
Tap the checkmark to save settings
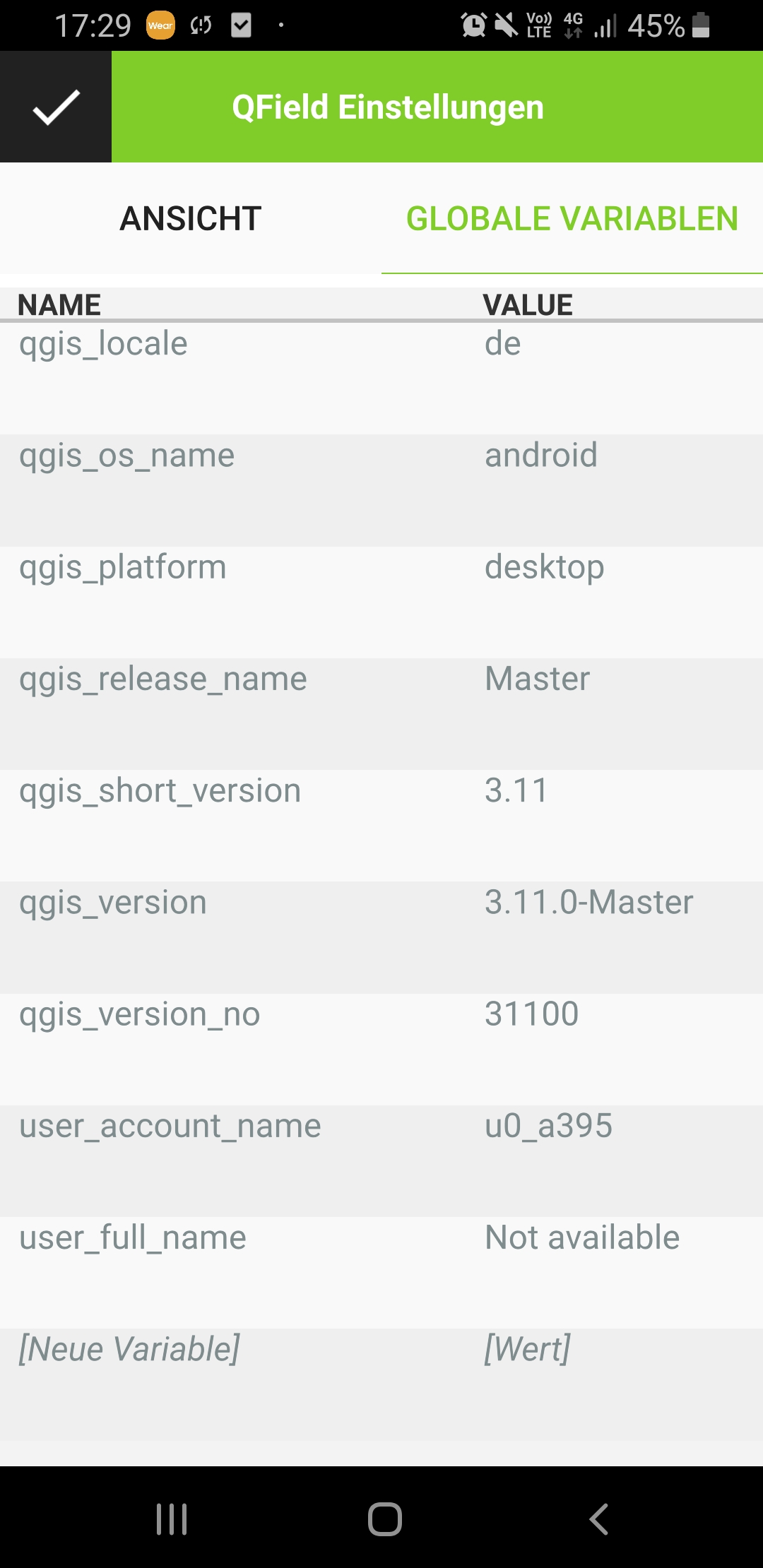tap(55, 106)
